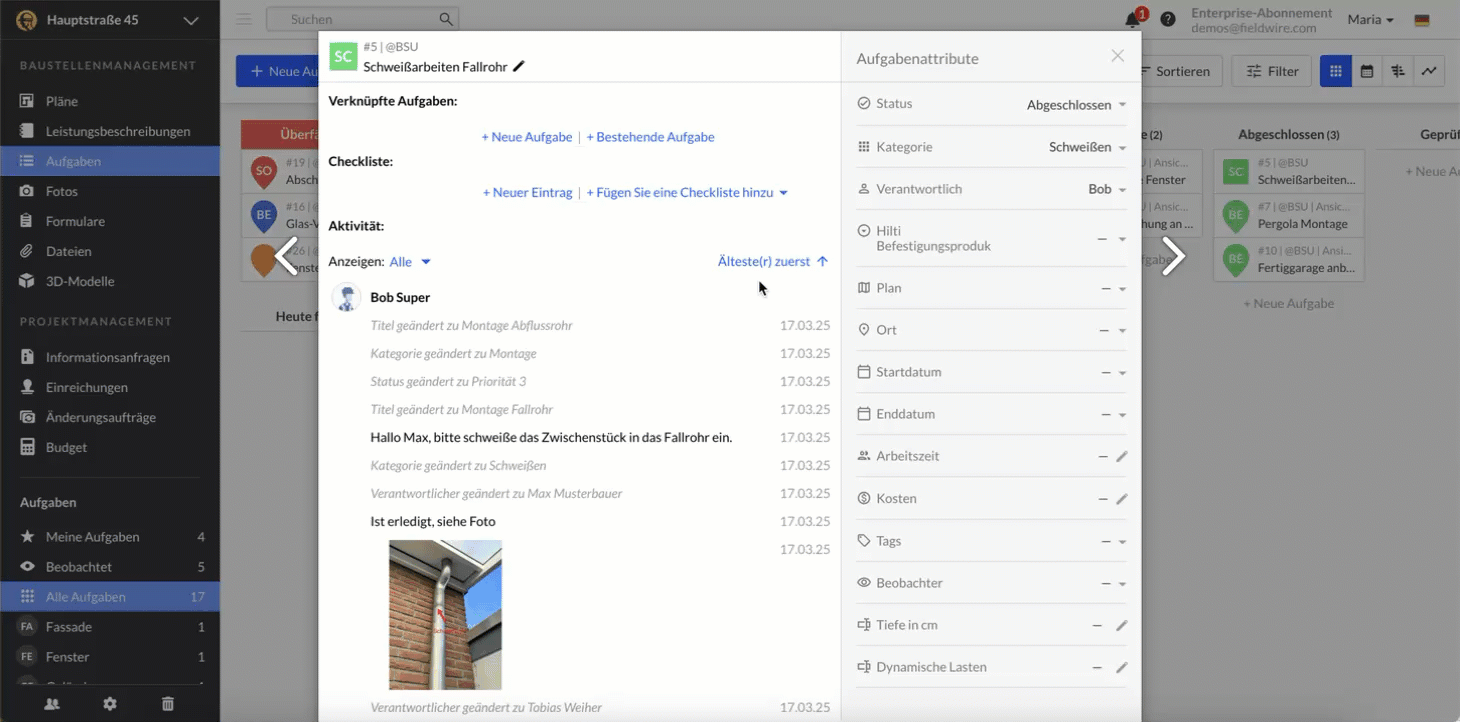Click + Neuer Eintrag checklist link
The width and height of the screenshot is (1460, 722).
coord(527,192)
